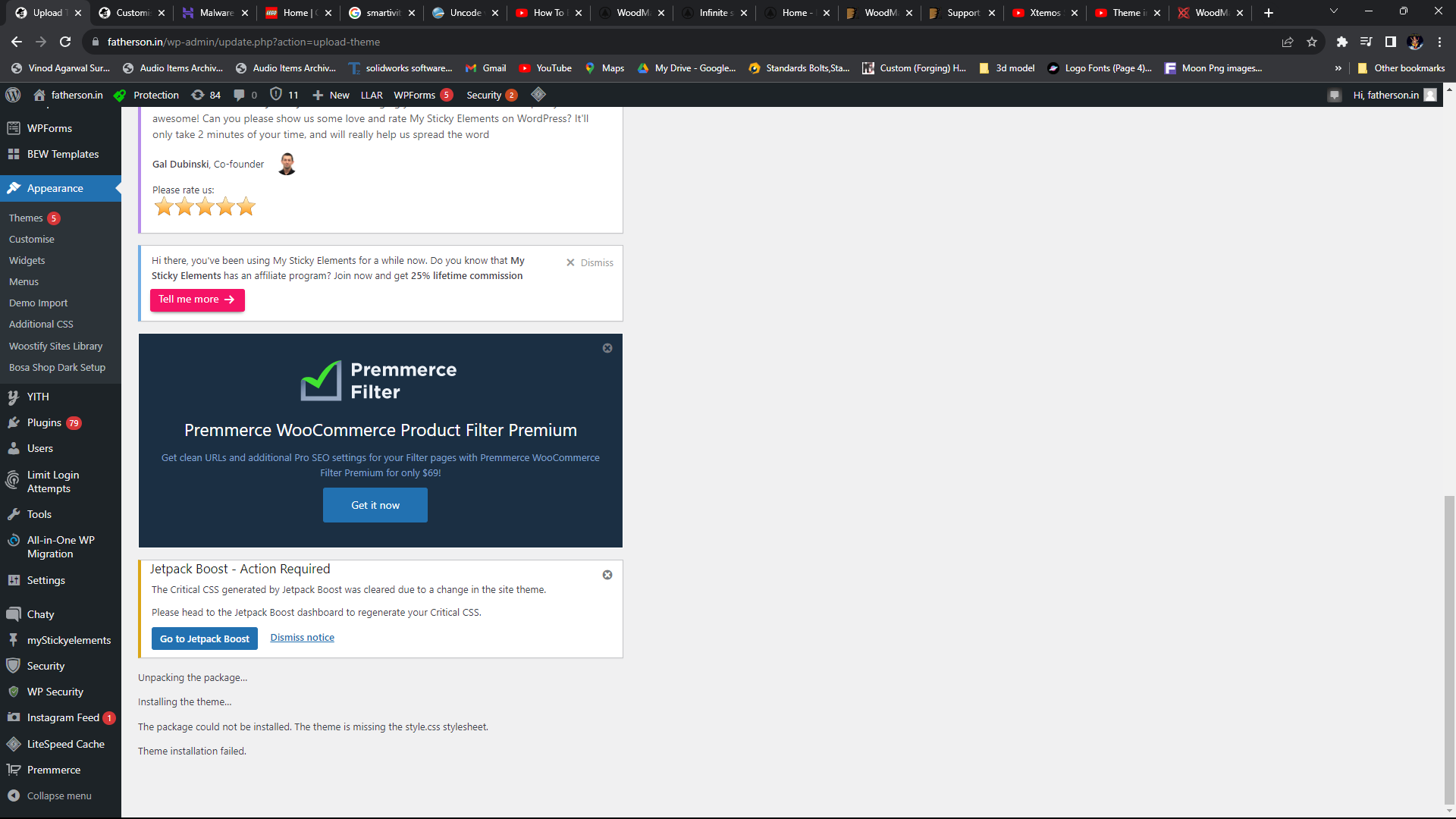Viewport: 1456px width, 819px height.
Task: Open the updates icon showing 84
Action: [x=206, y=95]
